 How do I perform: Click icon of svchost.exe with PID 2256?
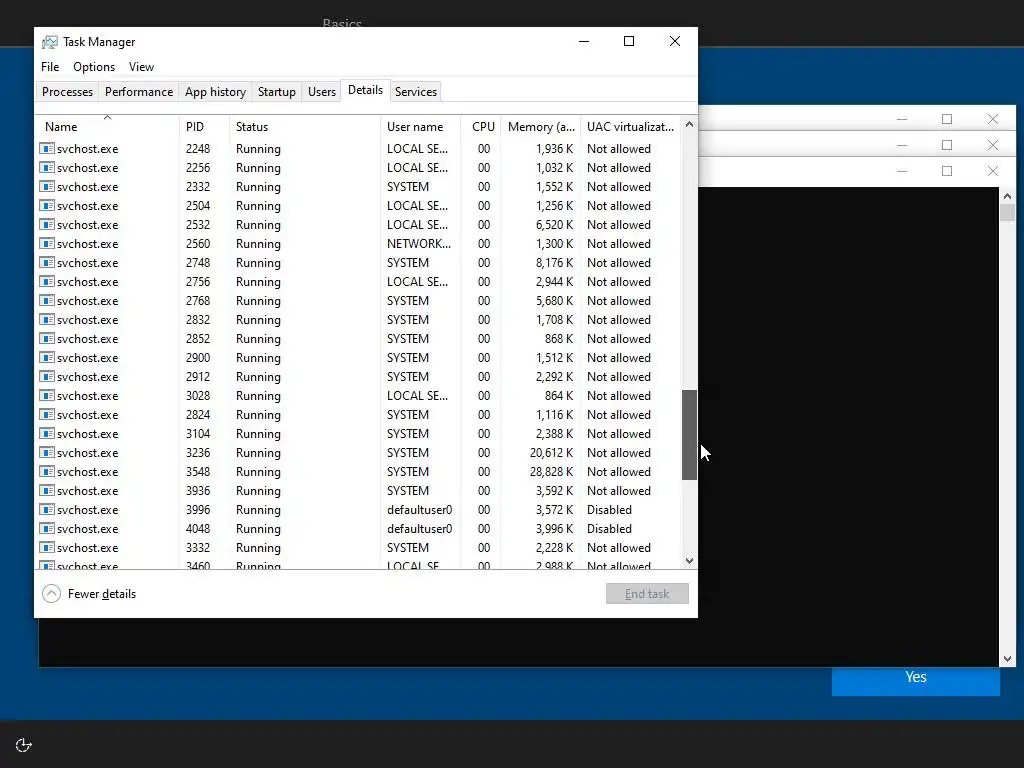pos(46,167)
